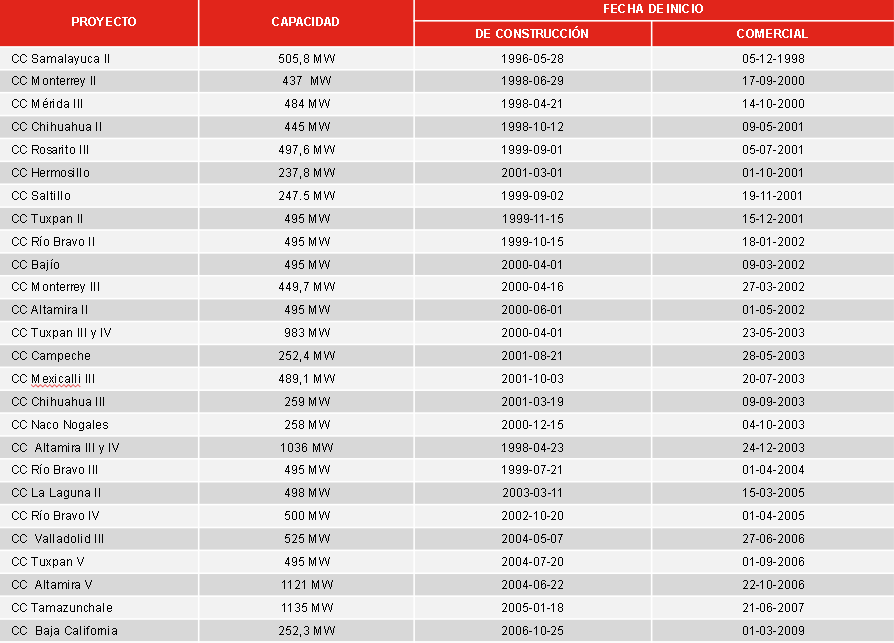Click the 247.5 MW capacity for CC Saltillo
This screenshot has width=894, height=643.
306,196
